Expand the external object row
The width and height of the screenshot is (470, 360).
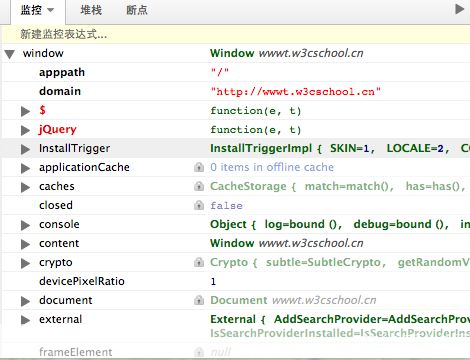pos(25,320)
